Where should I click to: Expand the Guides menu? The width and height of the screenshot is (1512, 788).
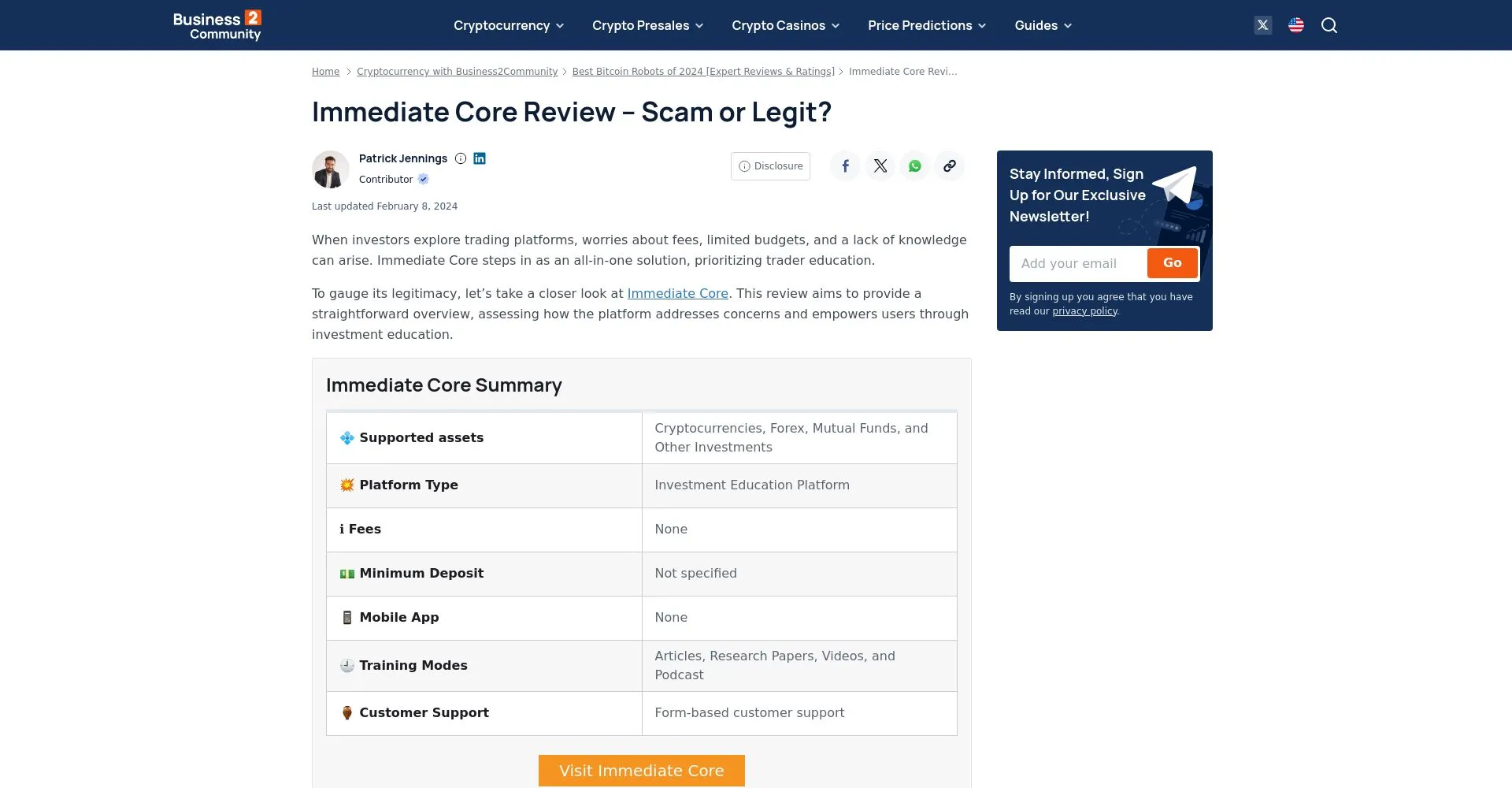[x=1043, y=25]
